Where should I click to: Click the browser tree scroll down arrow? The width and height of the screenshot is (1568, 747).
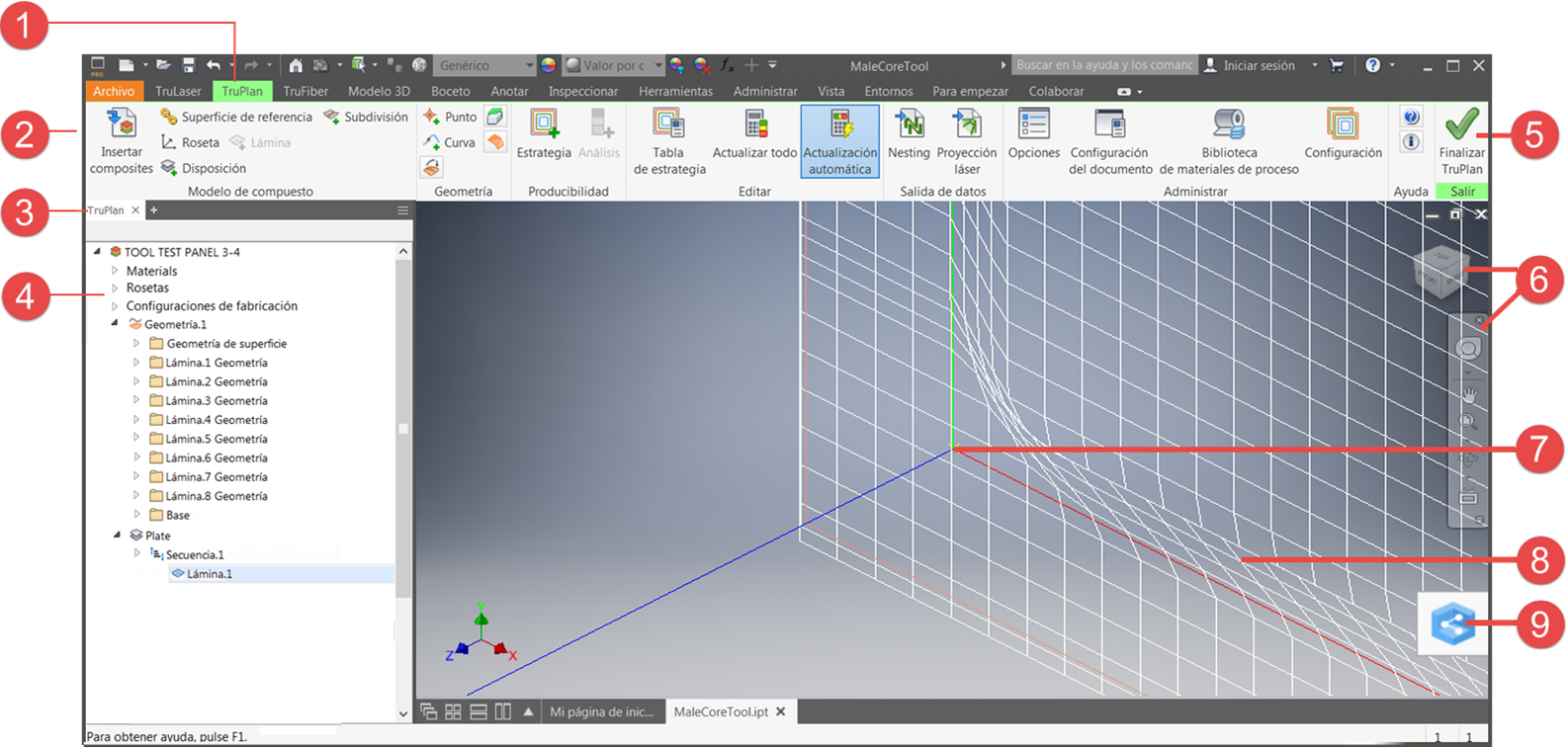pyautogui.click(x=402, y=713)
